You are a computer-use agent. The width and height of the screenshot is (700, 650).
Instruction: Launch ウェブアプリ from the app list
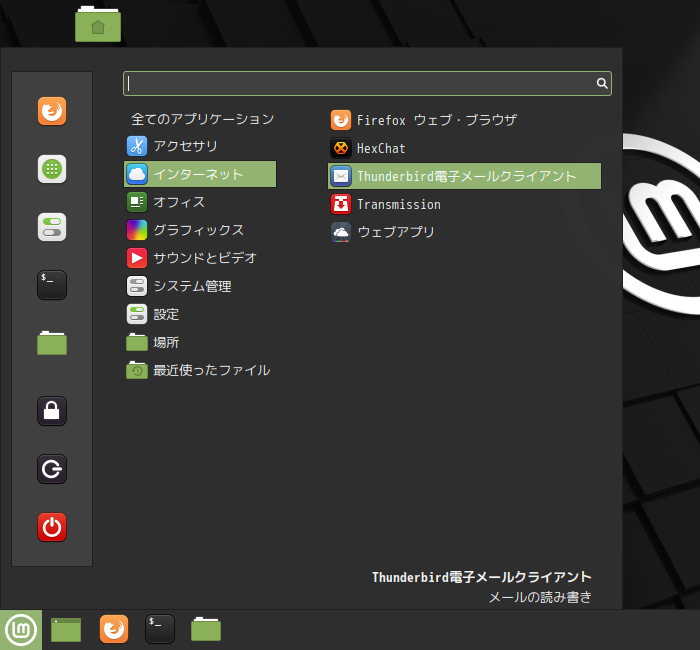[x=464, y=232]
